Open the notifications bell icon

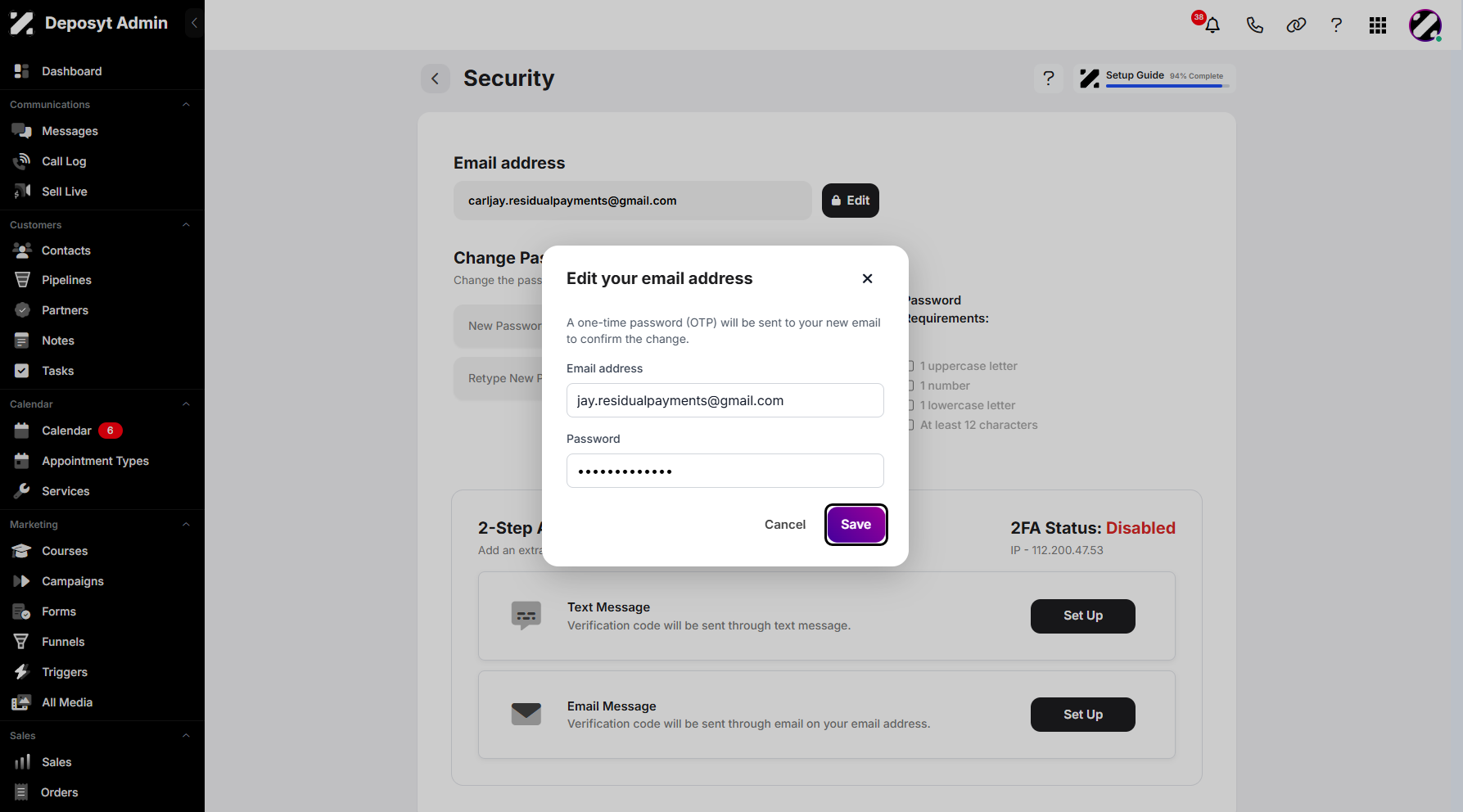tap(1212, 25)
